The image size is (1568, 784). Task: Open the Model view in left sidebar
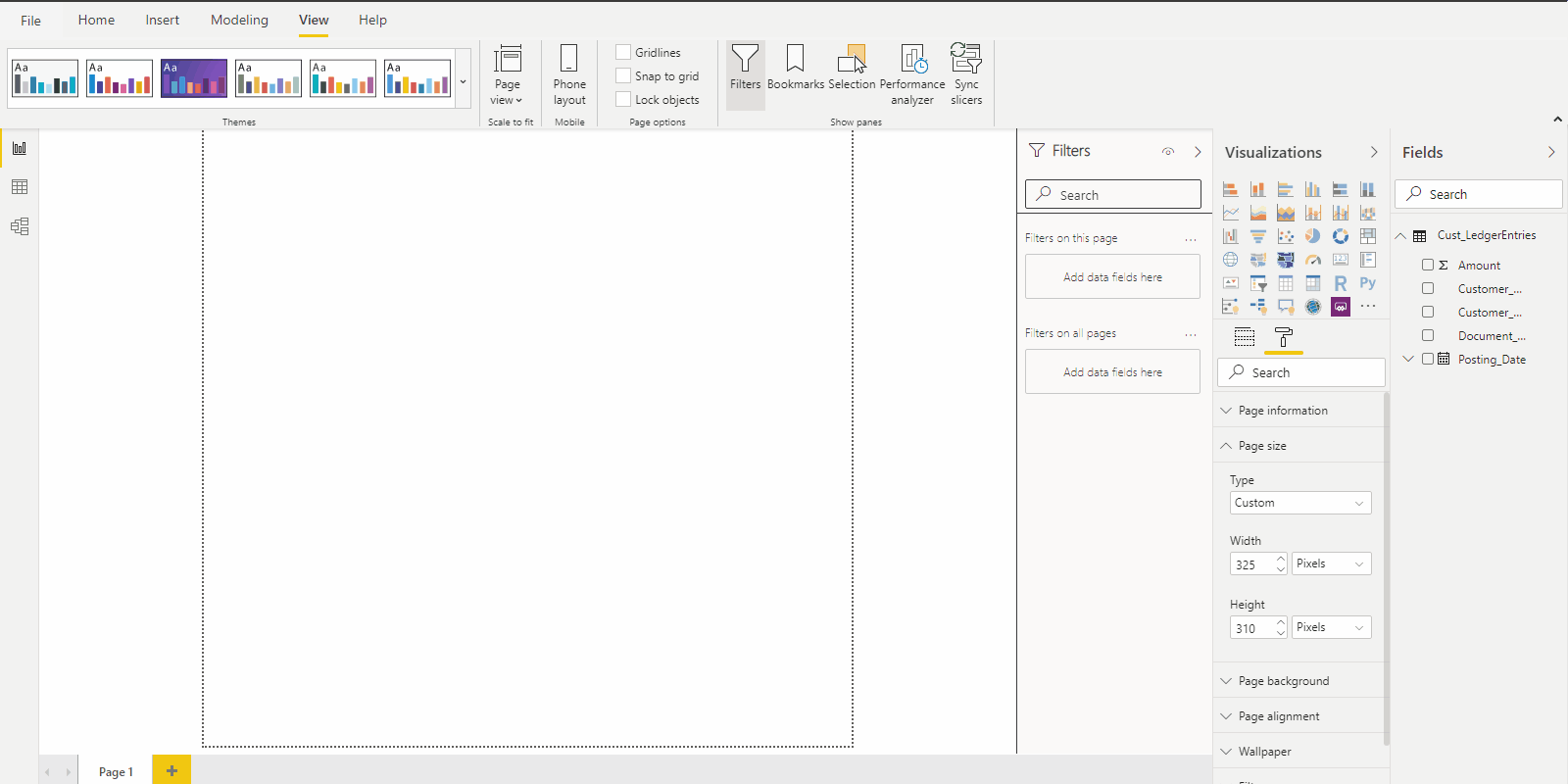pos(20,226)
